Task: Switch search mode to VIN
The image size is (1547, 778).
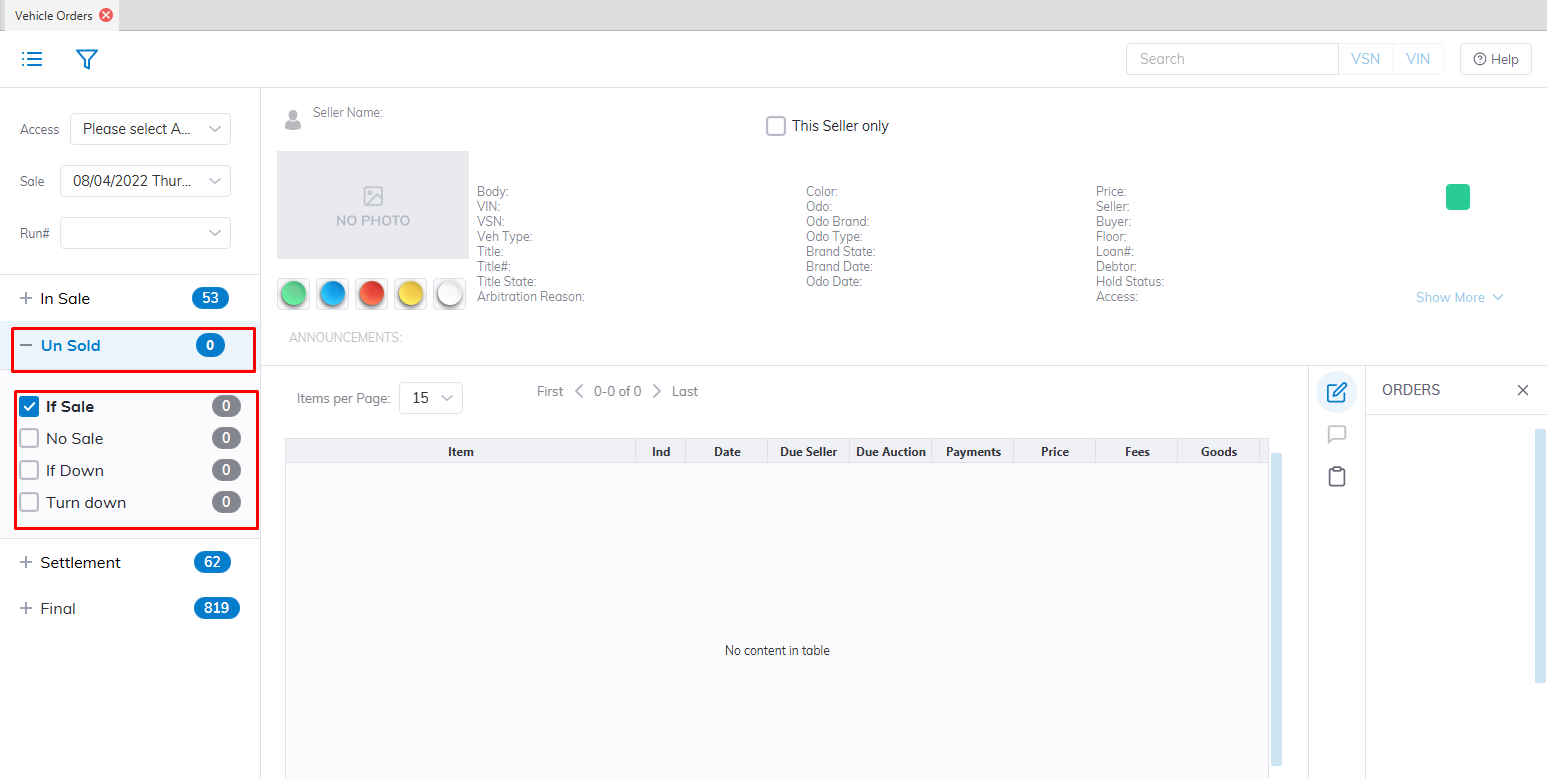Action: pos(1417,59)
